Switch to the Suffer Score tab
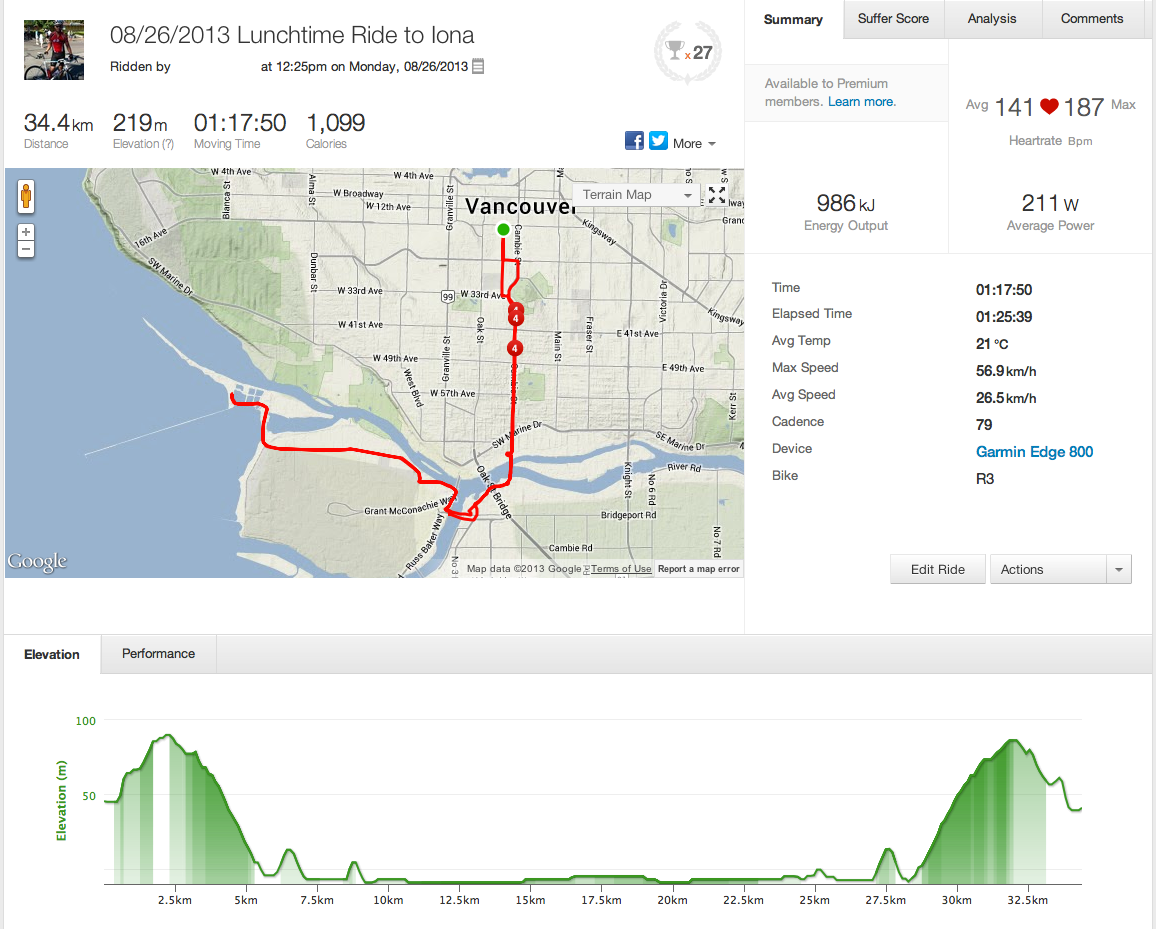This screenshot has height=929, width=1156. click(x=893, y=18)
